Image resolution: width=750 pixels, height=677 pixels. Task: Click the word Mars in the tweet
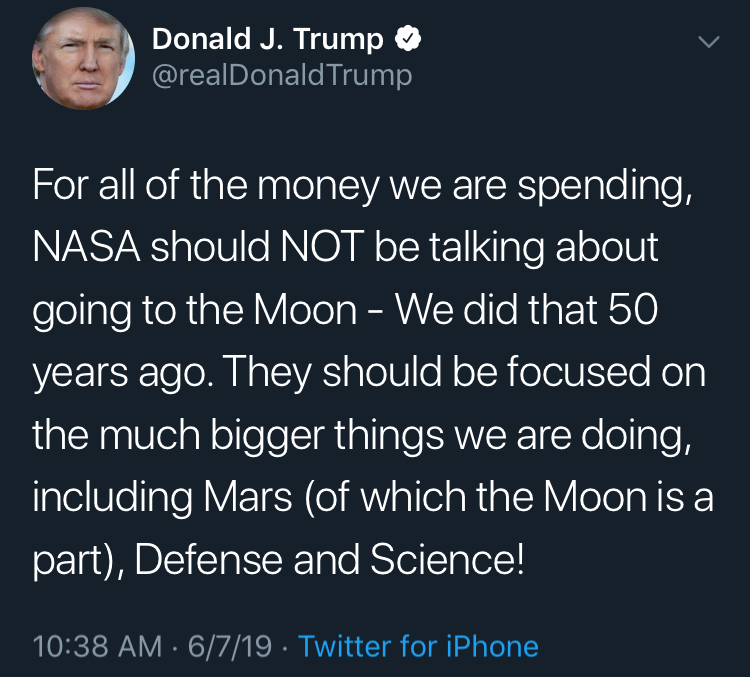pyautogui.click(x=250, y=497)
